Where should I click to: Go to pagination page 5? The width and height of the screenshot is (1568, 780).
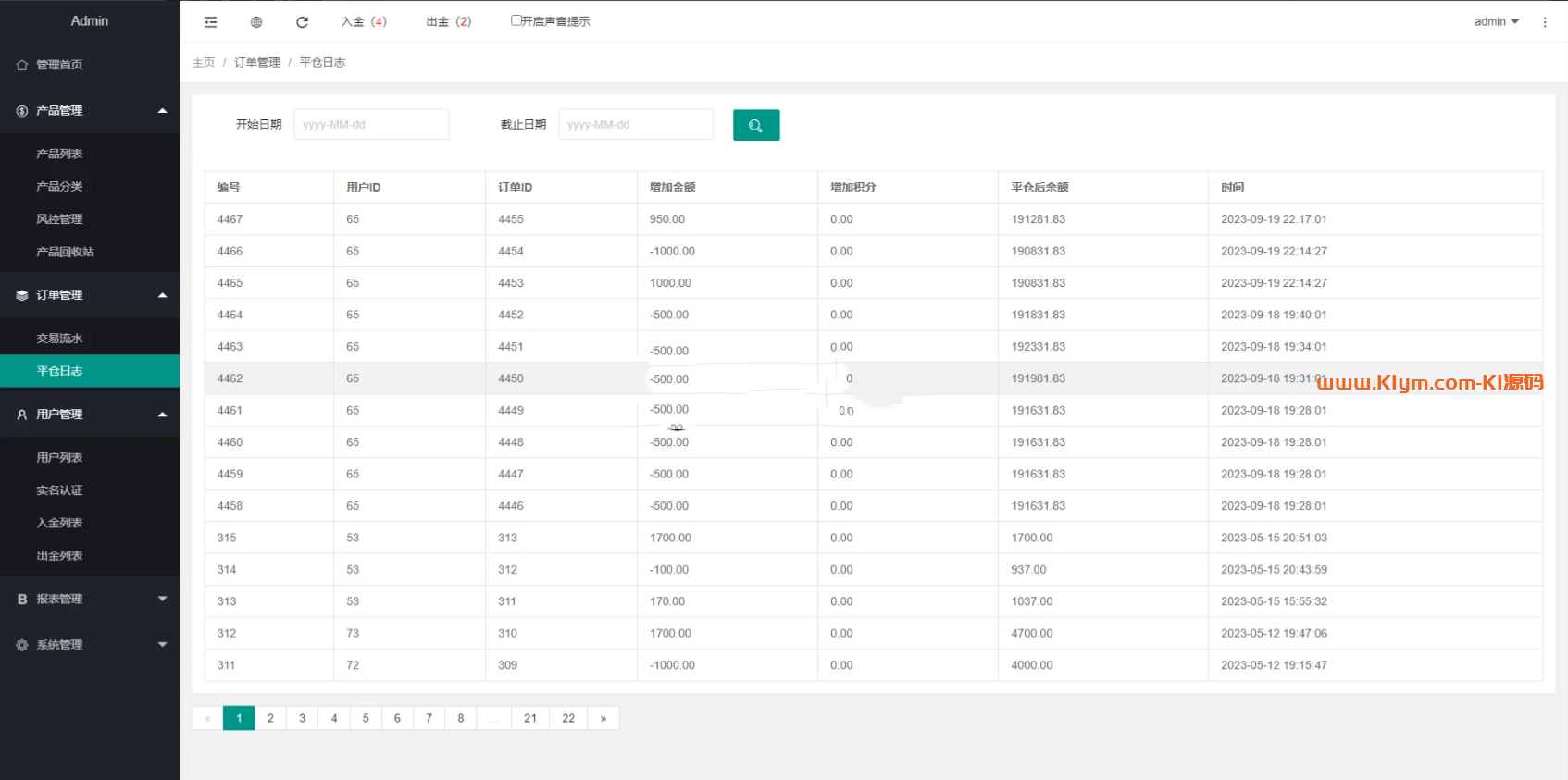pos(366,718)
